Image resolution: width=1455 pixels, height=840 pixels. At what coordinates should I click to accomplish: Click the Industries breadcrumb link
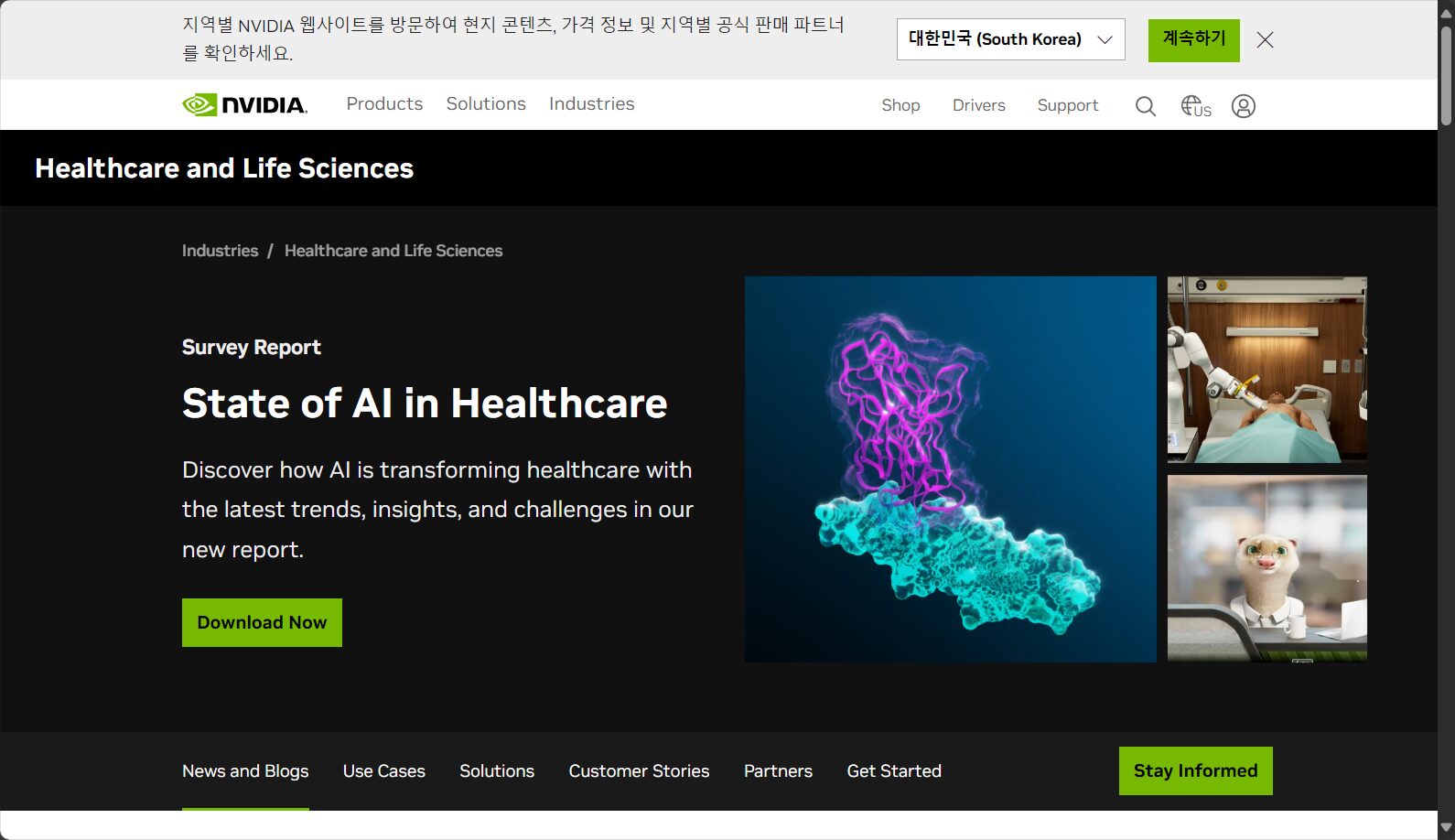click(220, 251)
